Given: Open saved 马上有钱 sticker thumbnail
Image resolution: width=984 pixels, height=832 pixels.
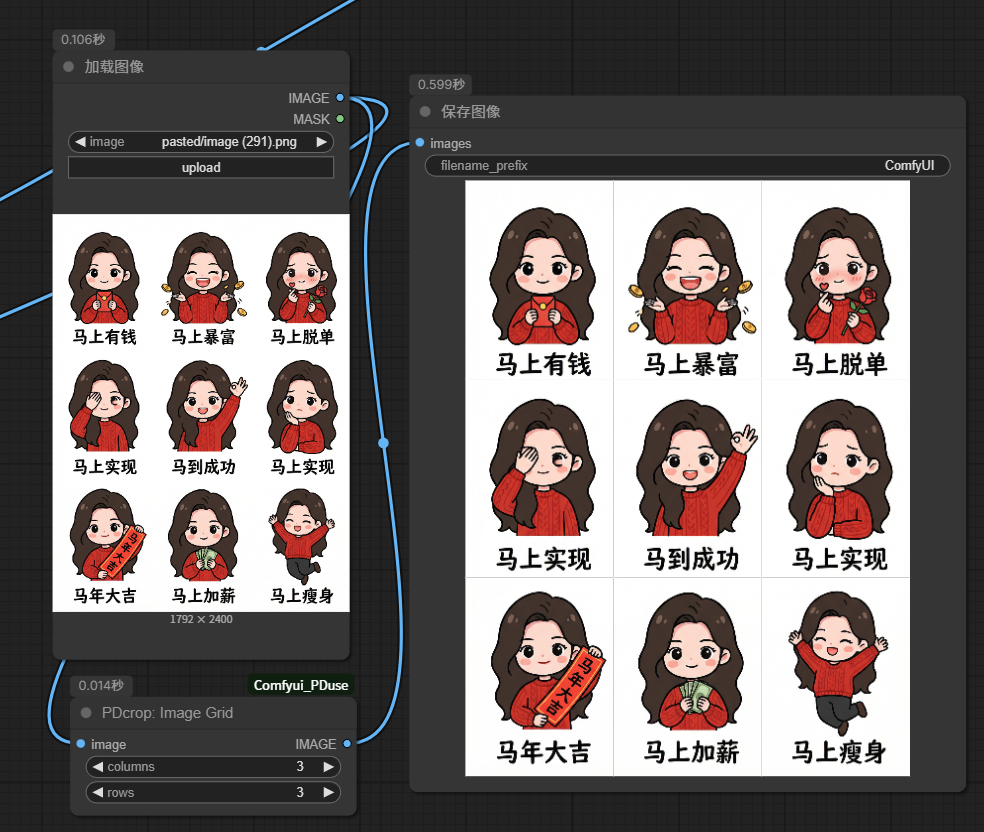Looking at the screenshot, I should [539, 280].
